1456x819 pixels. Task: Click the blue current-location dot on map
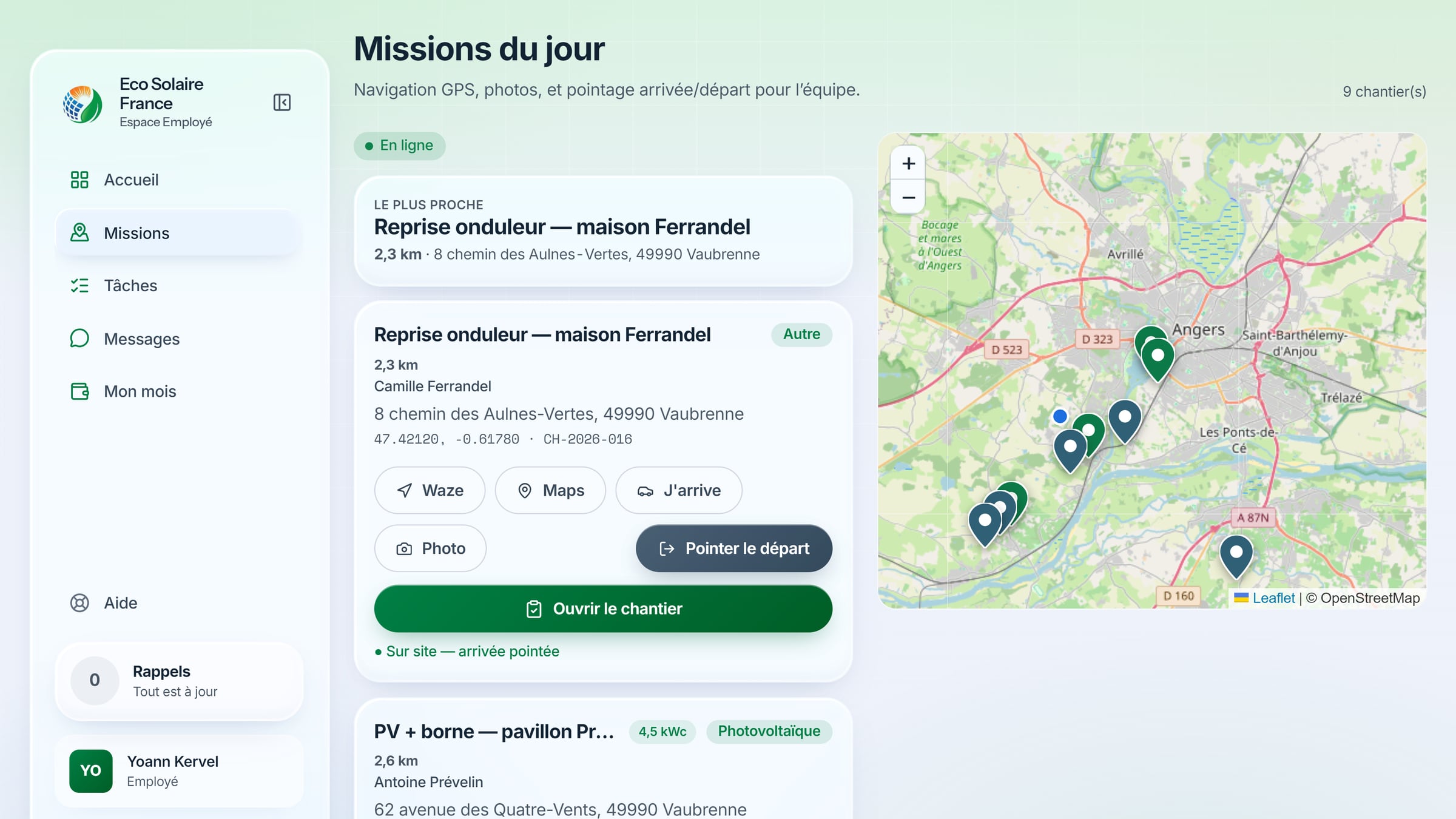[x=1060, y=416]
